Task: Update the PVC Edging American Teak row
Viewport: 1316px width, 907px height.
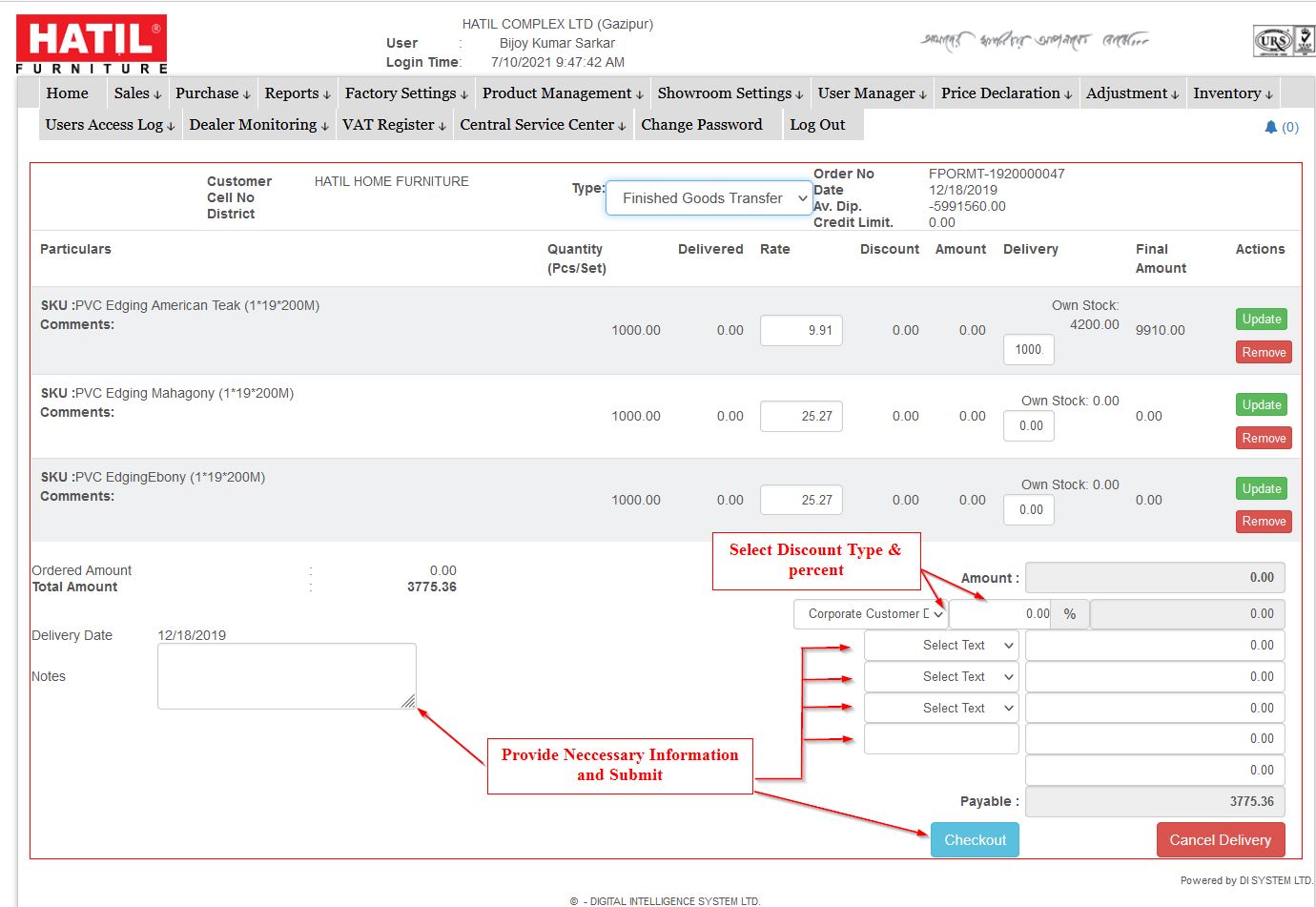Action: (x=1262, y=320)
